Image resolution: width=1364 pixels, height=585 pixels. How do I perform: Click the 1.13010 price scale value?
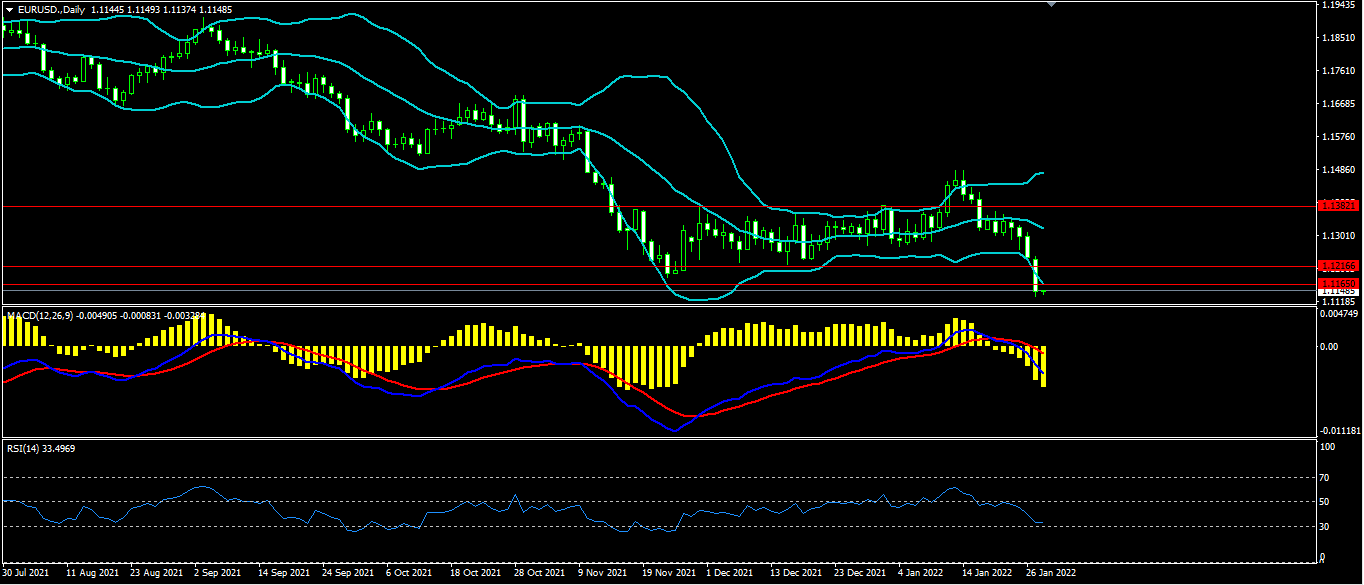(x=1338, y=235)
